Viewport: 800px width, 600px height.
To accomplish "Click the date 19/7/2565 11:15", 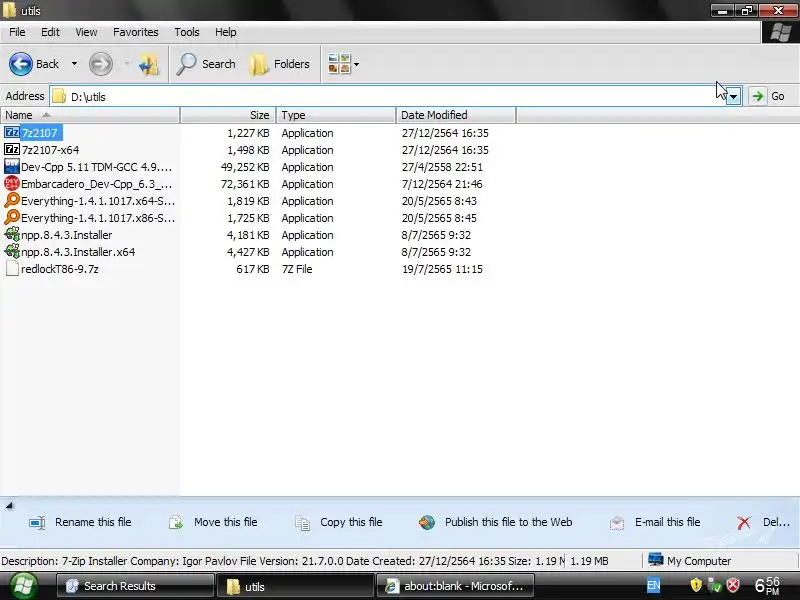I will [x=442, y=269].
